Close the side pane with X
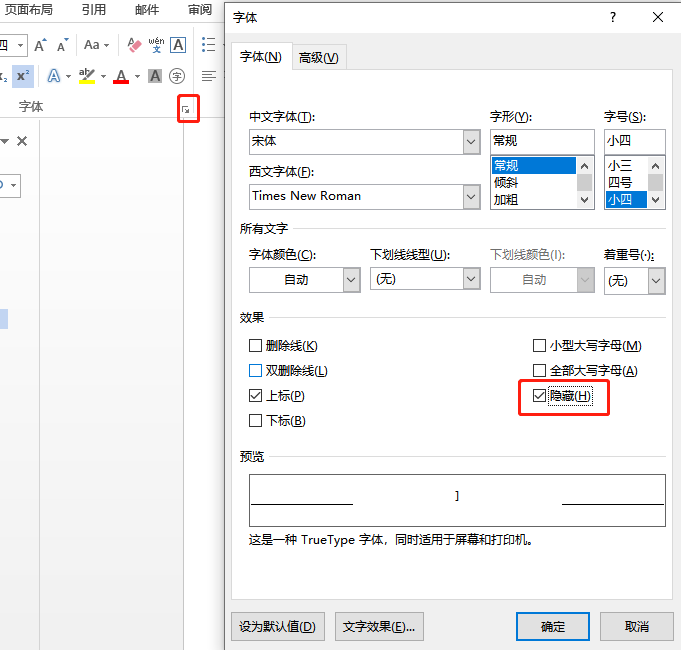The height and width of the screenshot is (650, 681). tap(22, 141)
